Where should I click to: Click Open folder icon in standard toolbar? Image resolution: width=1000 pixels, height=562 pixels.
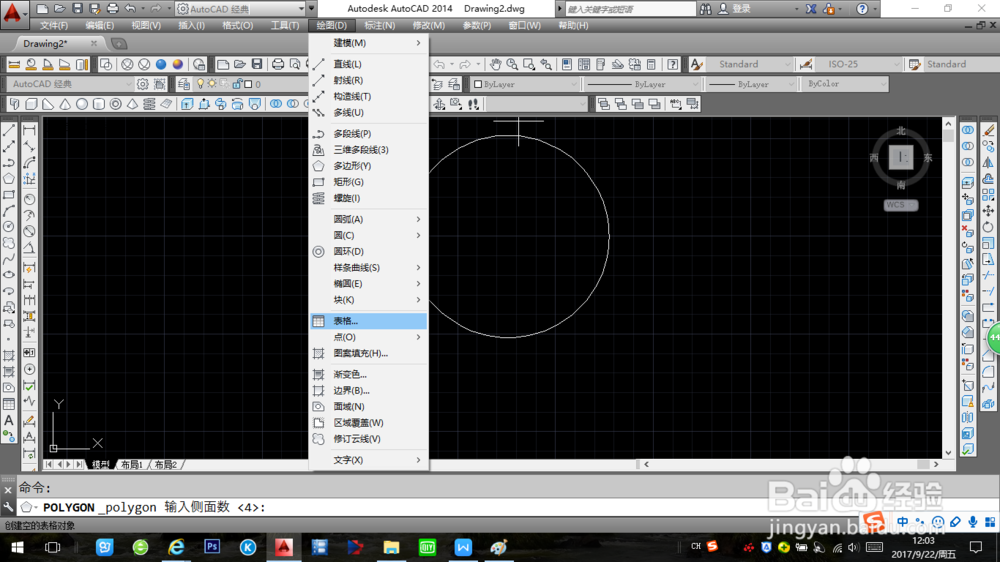click(x=240, y=64)
